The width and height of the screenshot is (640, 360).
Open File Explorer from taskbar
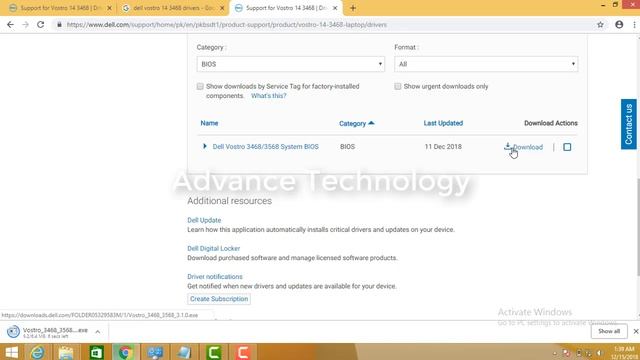[x=66, y=352]
